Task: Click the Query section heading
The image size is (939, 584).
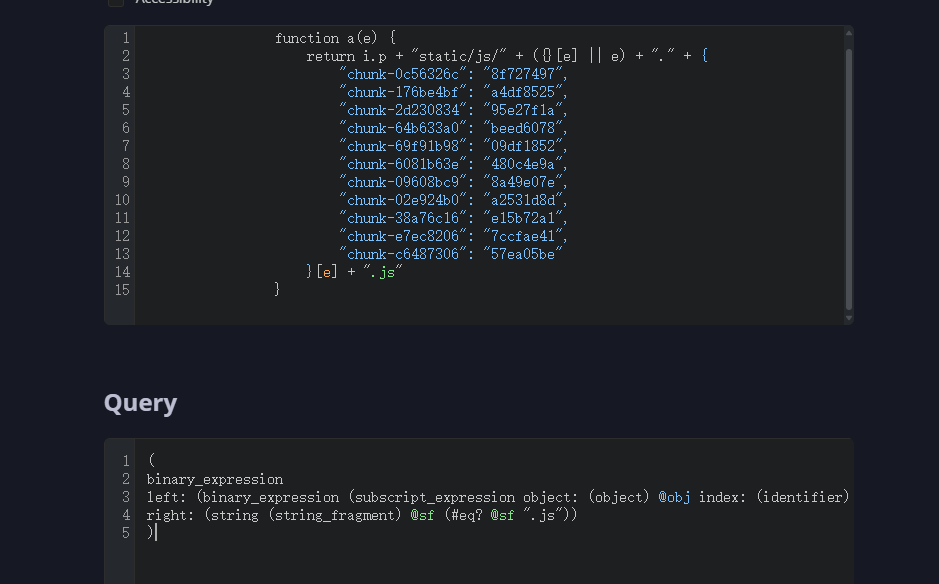Action: [140, 403]
